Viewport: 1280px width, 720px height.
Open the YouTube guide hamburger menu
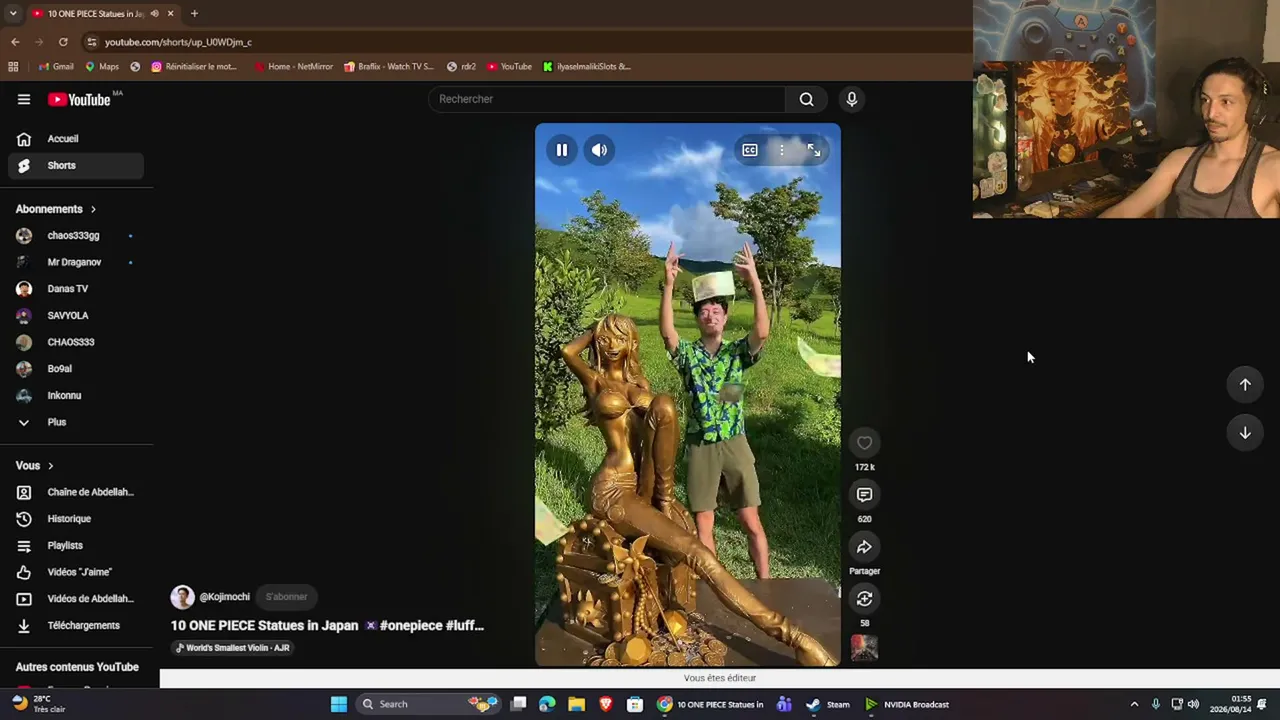click(24, 99)
